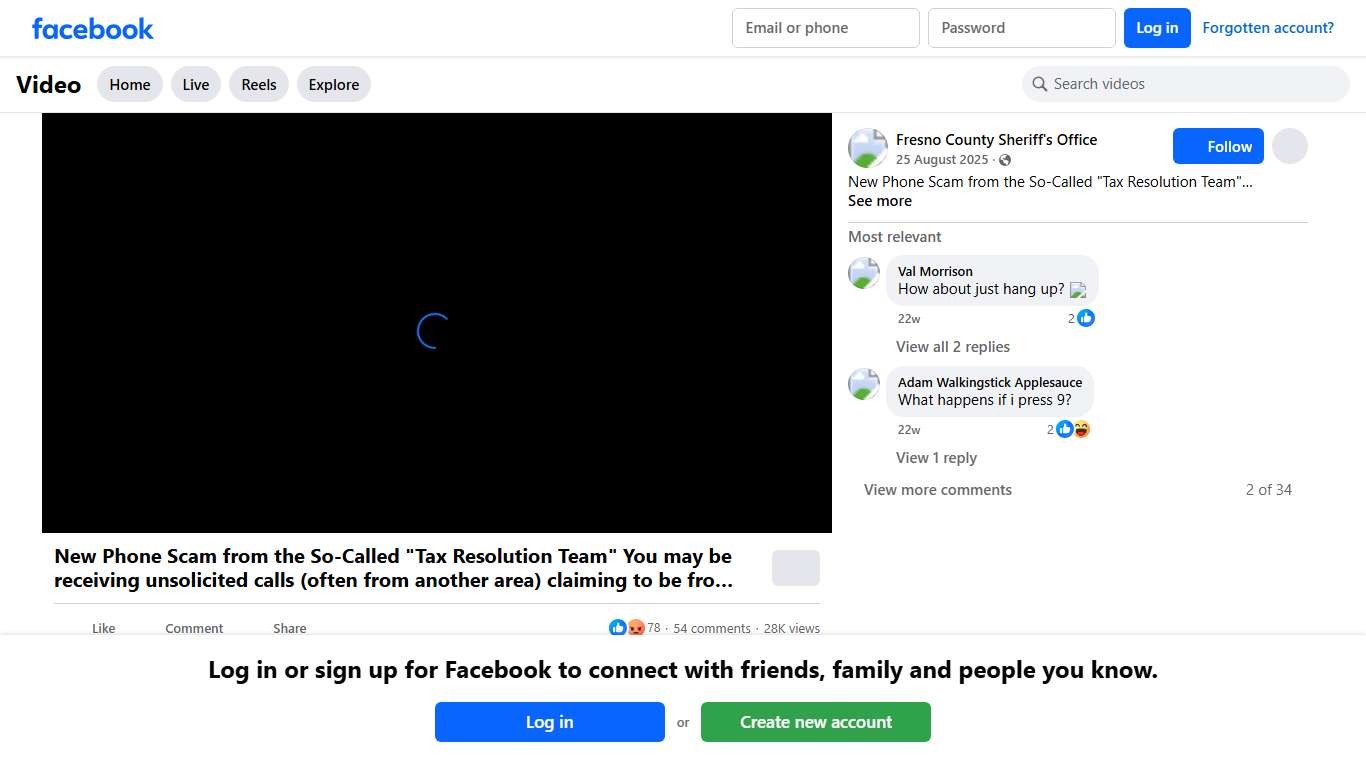Open the Most relevant comment sorting
This screenshot has width=1366, height=768.
click(894, 237)
